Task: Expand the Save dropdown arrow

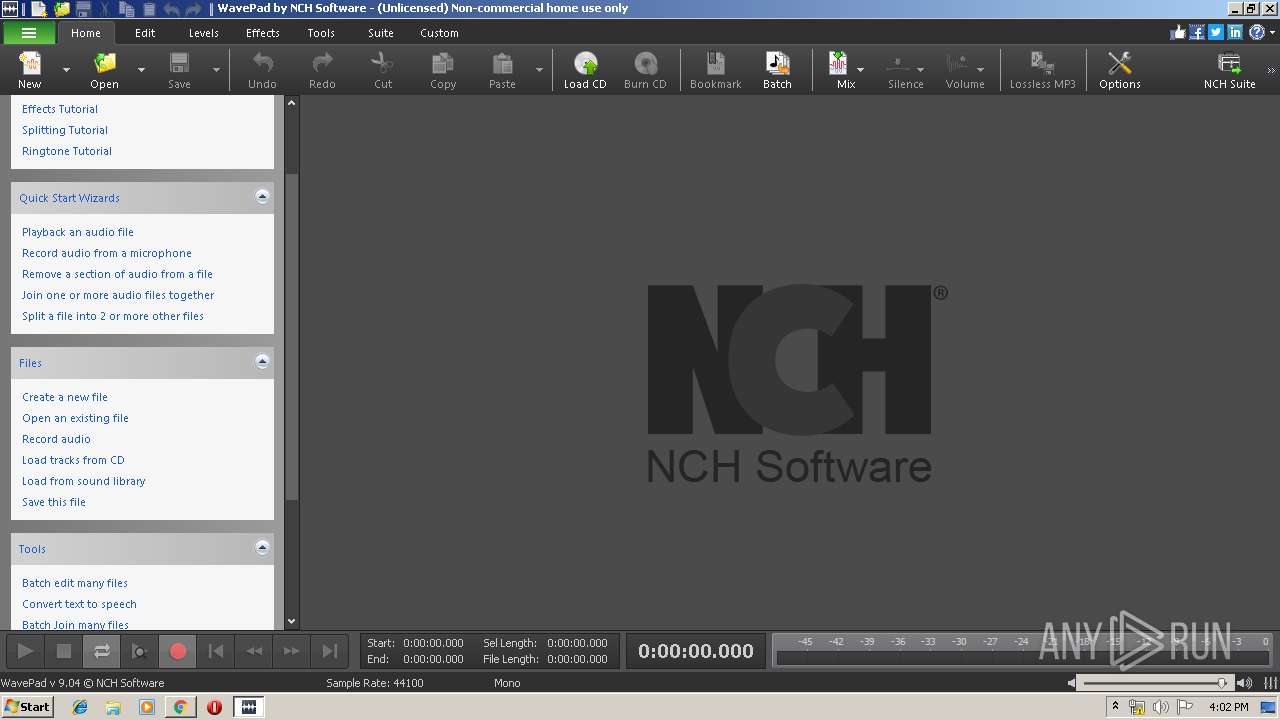Action: pyautogui.click(x=216, y=70)
